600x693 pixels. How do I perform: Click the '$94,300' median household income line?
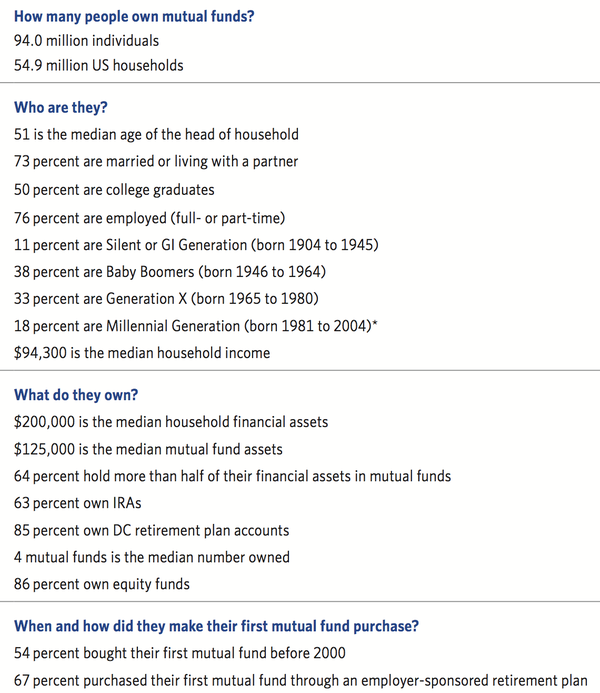[x=142, y=353]
